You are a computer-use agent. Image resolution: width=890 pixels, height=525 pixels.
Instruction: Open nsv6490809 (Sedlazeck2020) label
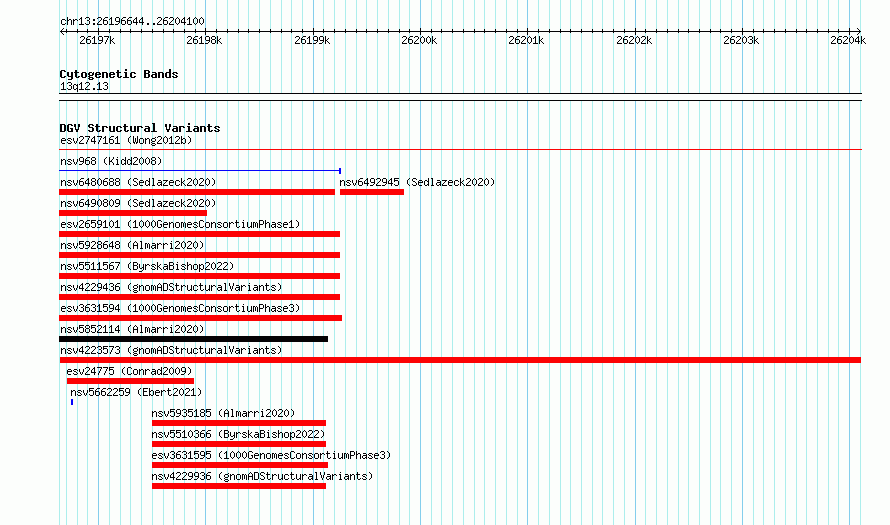click(138, 203)
